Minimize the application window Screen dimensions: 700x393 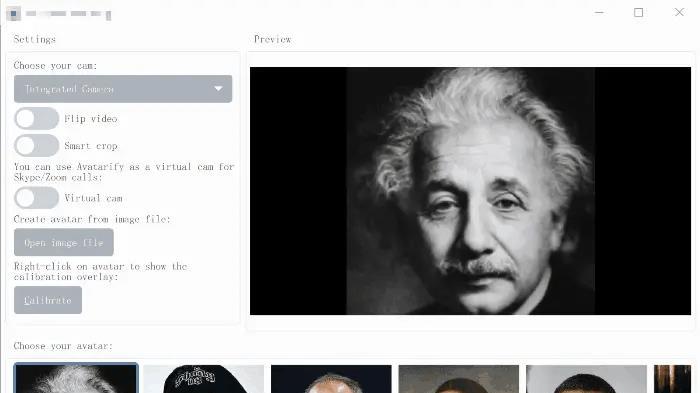pyautogui.click(x=599, y=13)
